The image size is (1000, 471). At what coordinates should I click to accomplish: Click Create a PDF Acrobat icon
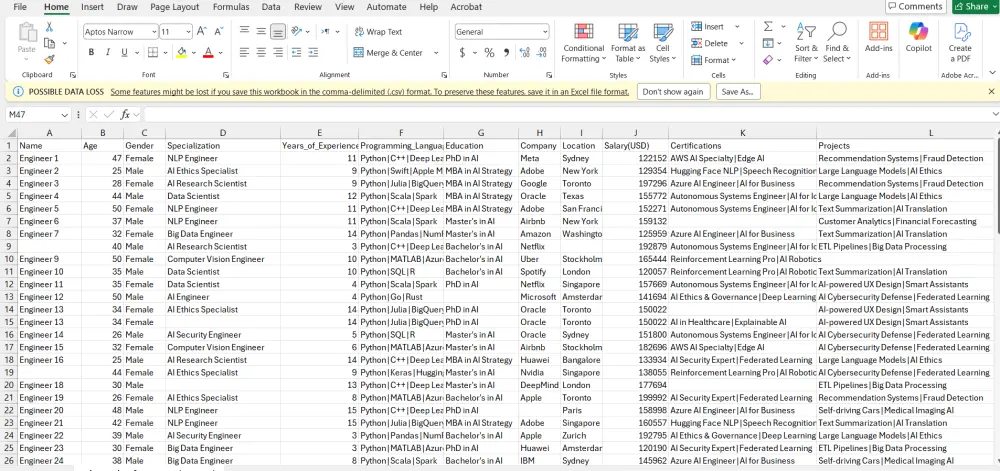[960, 42]
